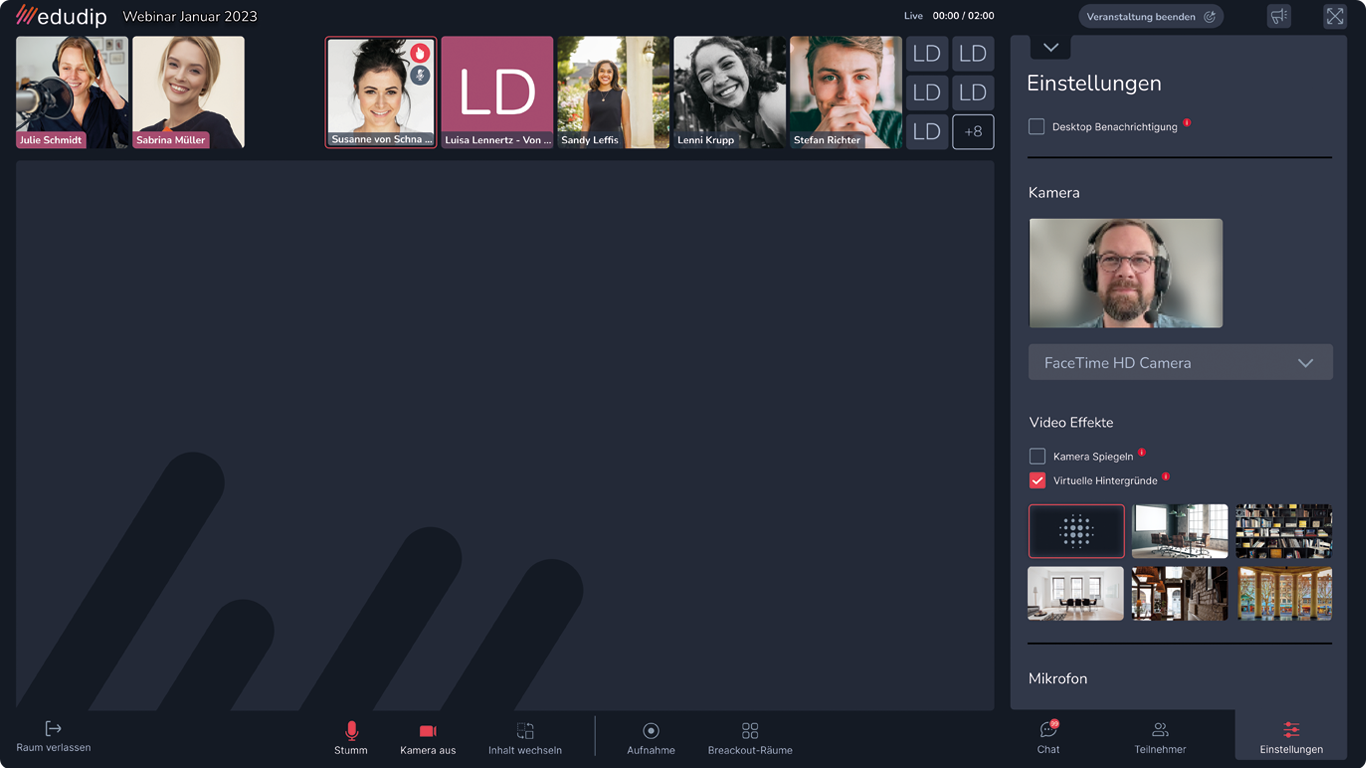Screen dimensions: 1366x768
Task: Expand the +8 more participants tile
Action: tap(973, 131)
